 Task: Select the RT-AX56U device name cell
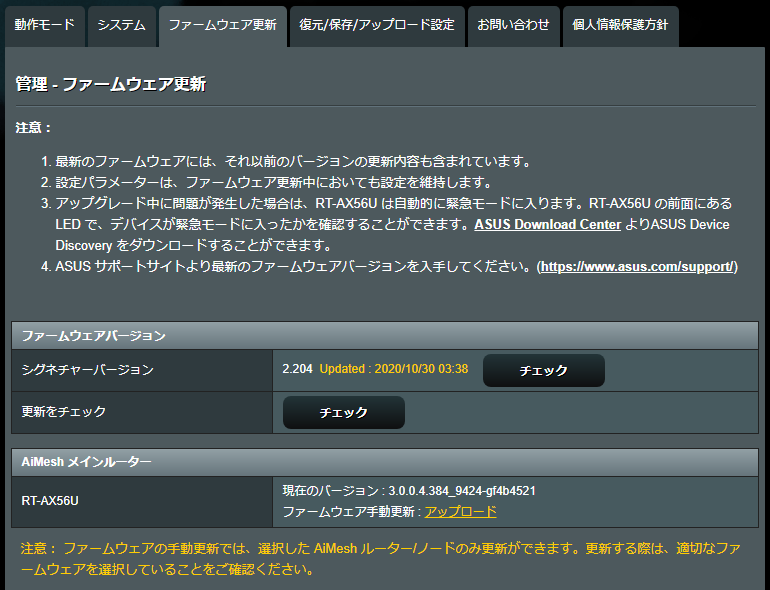tap(50, 501)
